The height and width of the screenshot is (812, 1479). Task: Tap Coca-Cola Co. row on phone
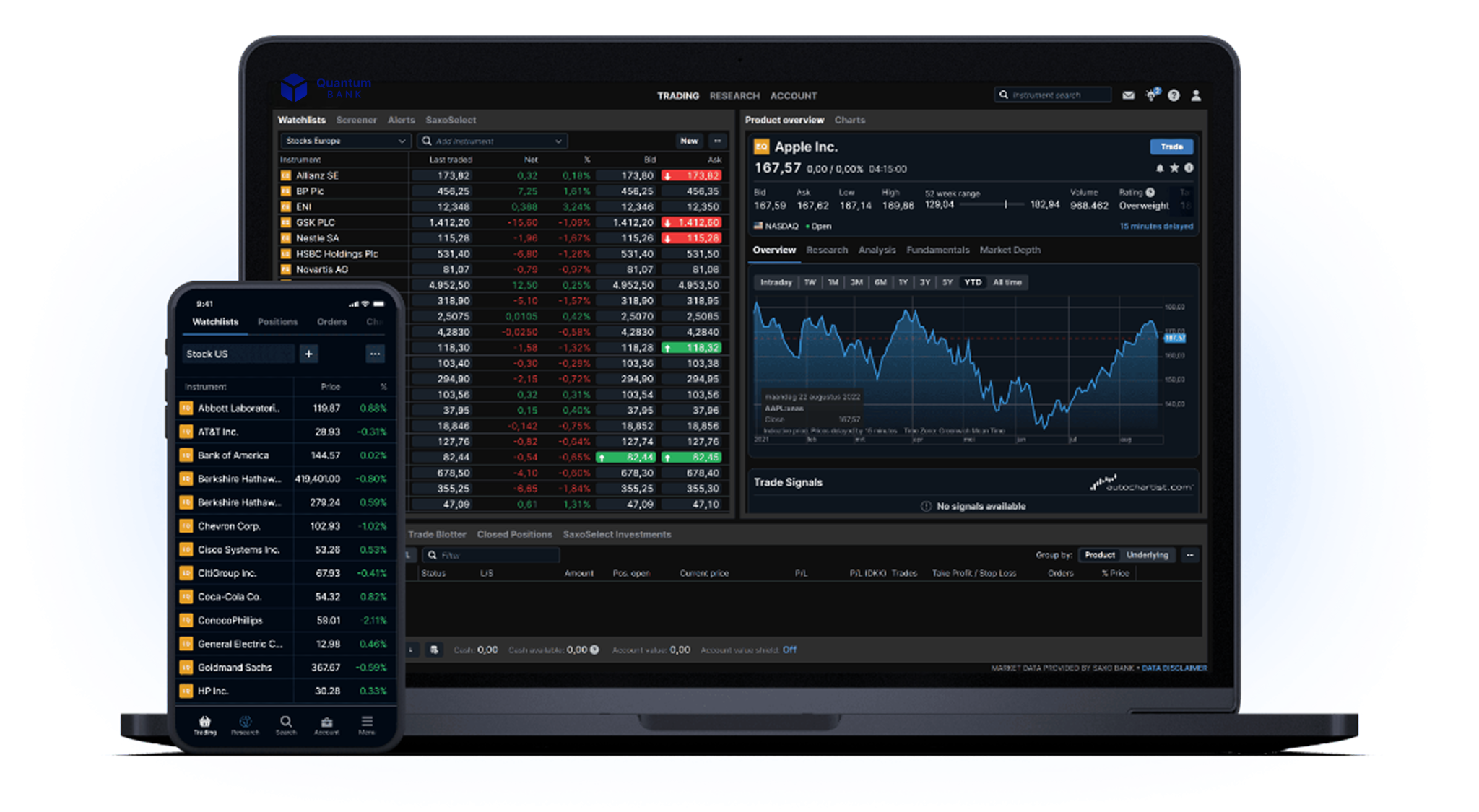tap(285, 597)
